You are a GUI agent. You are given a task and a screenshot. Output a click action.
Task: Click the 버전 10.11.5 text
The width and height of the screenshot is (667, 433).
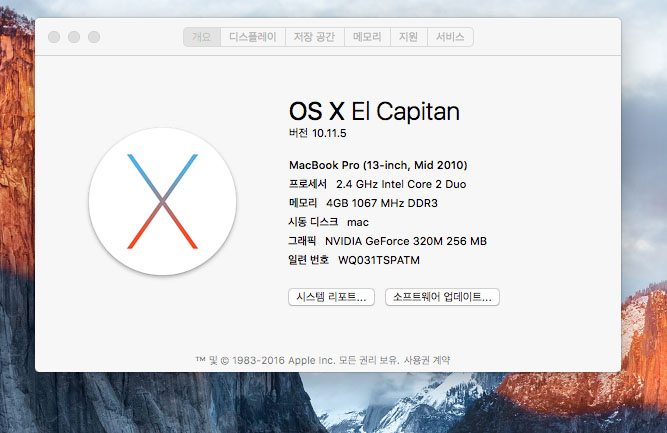pyautogui.click(x=316, y=133)
